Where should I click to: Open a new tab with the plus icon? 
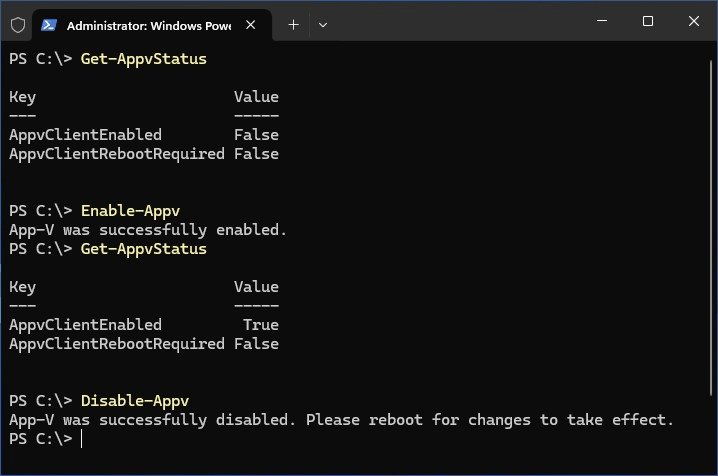pos(293,25)
